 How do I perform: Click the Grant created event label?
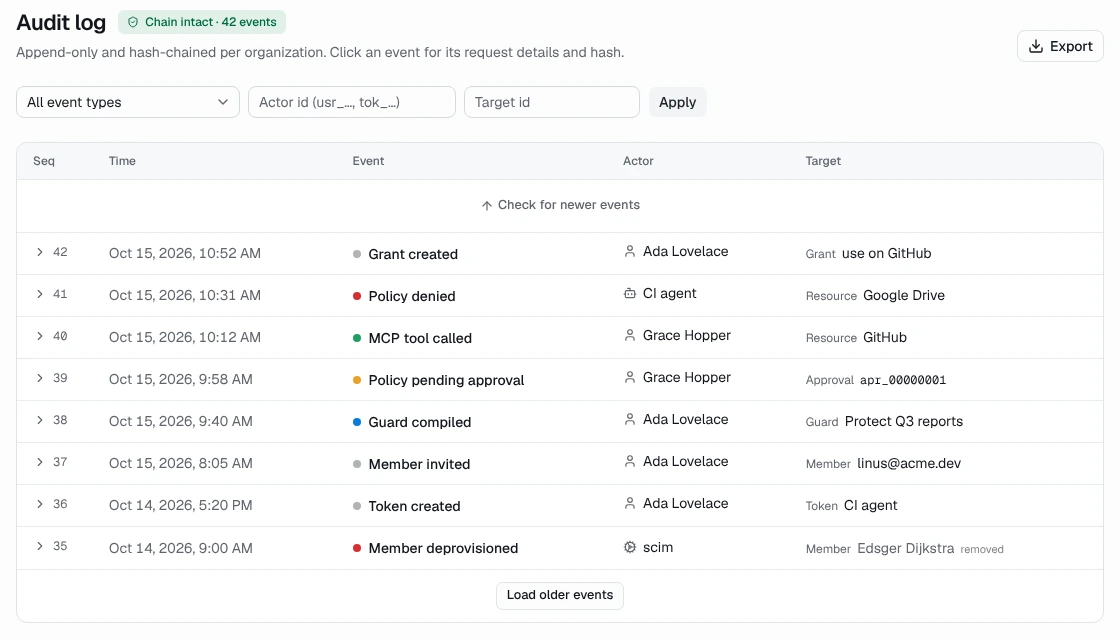click(413, 254)
